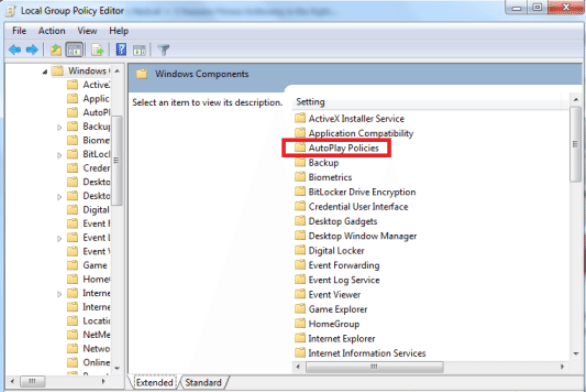Expand the Backup node in tree

point(59,127)
